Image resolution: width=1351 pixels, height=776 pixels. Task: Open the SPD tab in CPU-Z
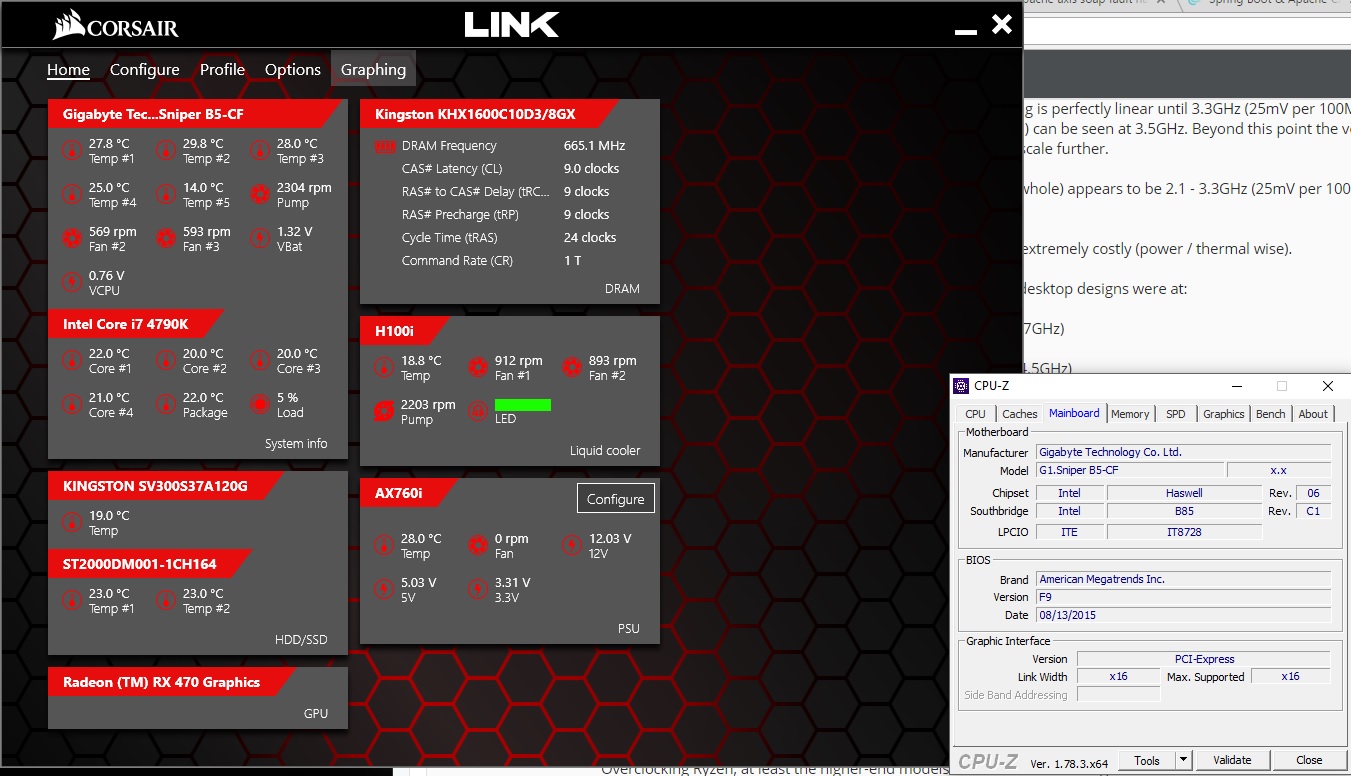tap(1176, 414)
